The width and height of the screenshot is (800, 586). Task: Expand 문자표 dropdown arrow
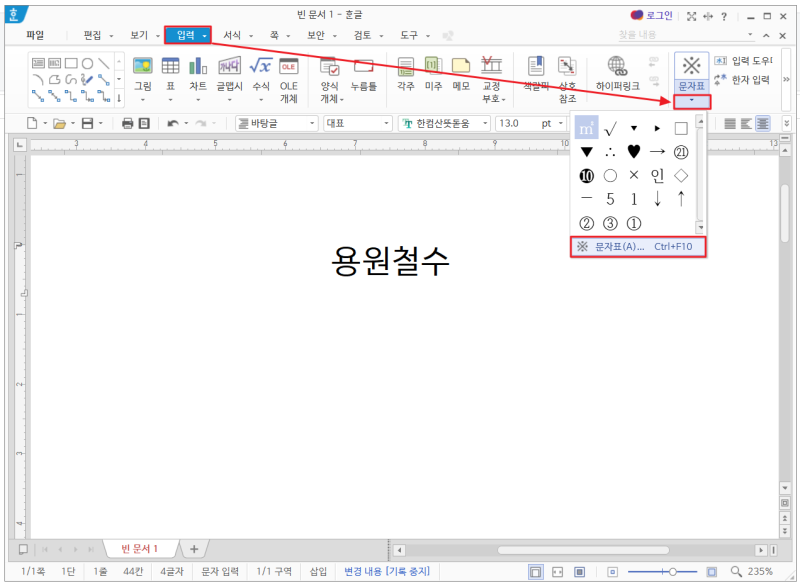pos(691,101)
